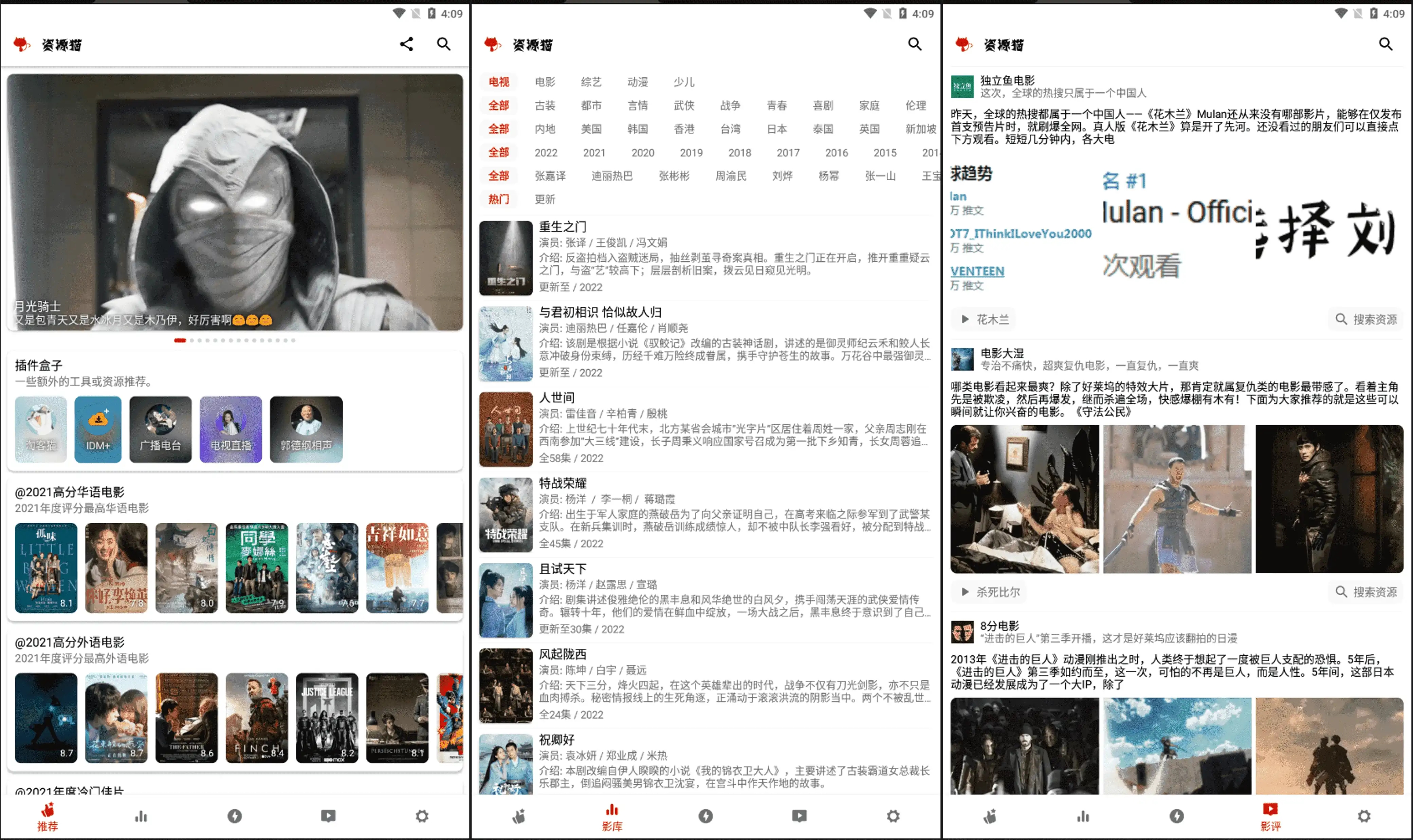
Task: Open the 电视直播 plugin tile
Action: [231, 429]
